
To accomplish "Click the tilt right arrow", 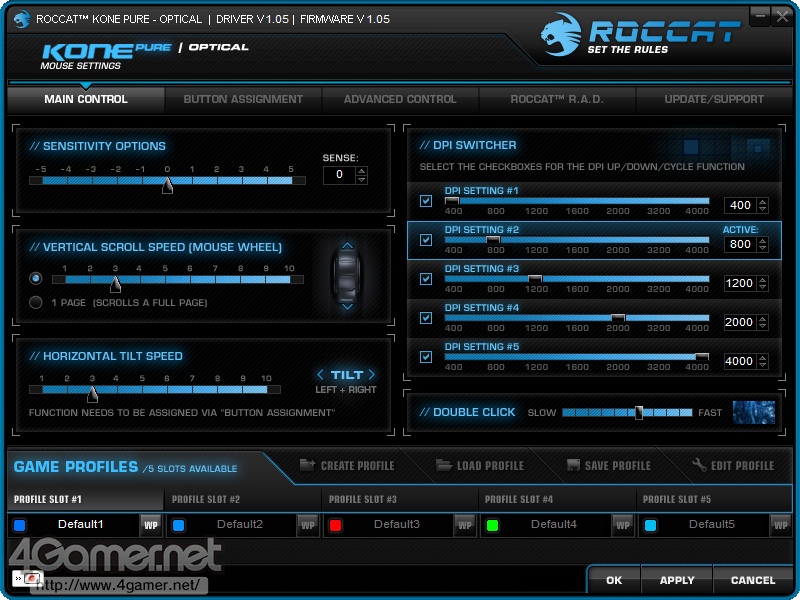I will point(371,375).
